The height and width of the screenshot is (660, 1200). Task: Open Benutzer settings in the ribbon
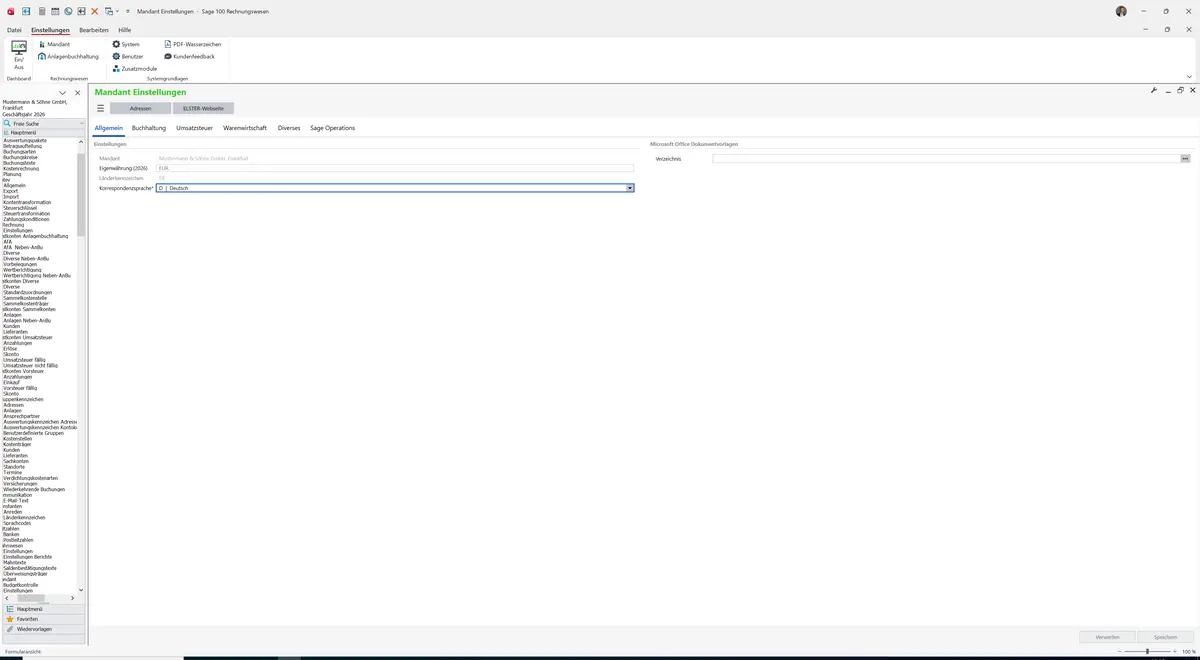128,56
